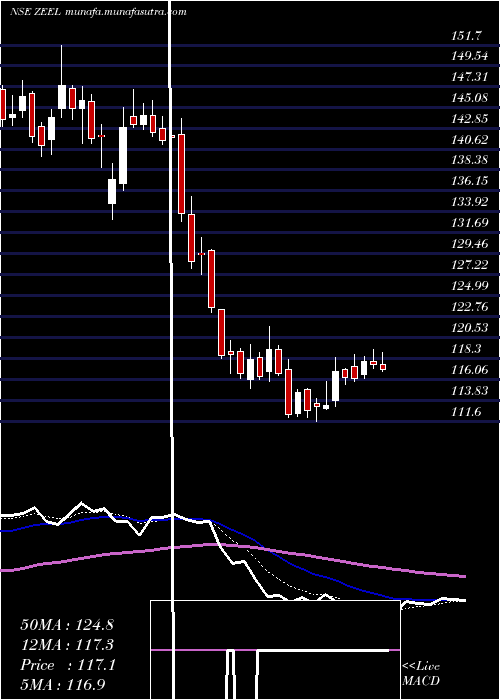Click the Price : 117.1 readout

[x=68, y=665]
